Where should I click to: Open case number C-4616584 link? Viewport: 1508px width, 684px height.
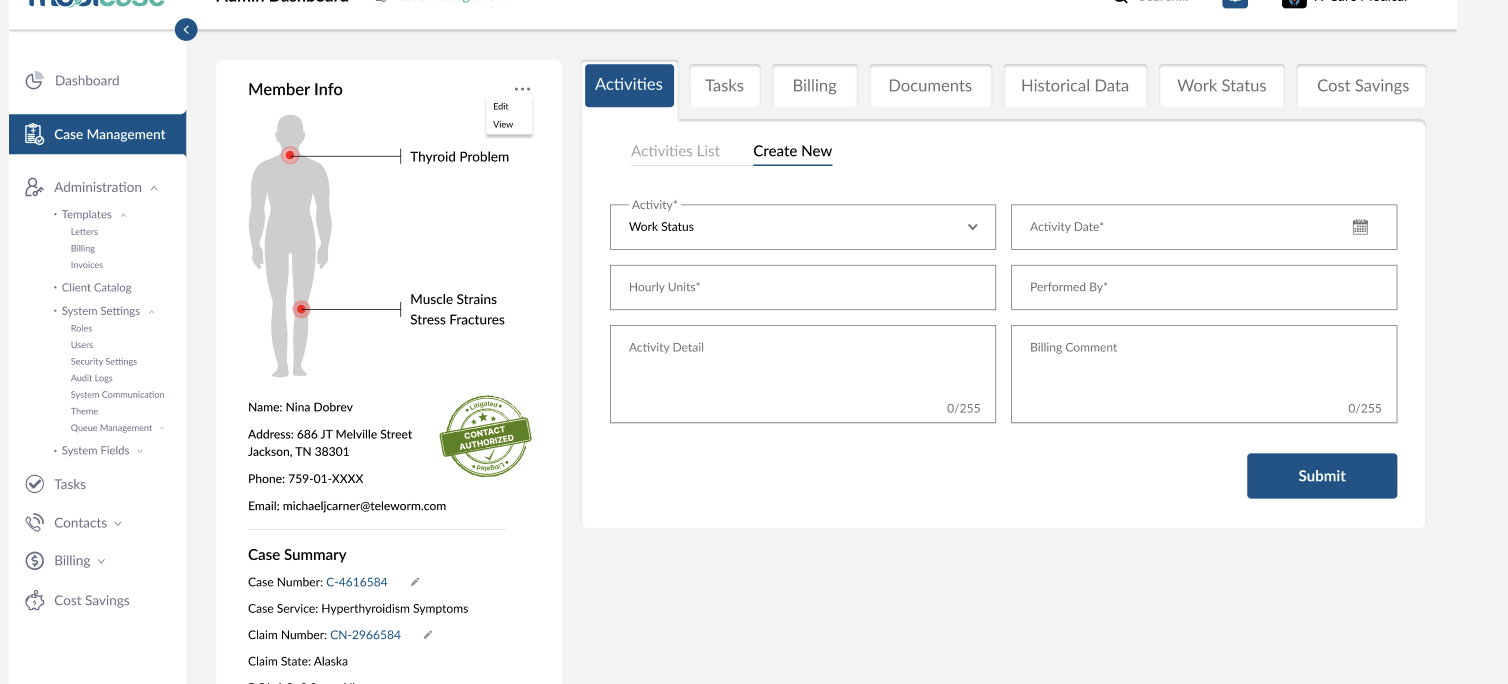coord(356,582)
